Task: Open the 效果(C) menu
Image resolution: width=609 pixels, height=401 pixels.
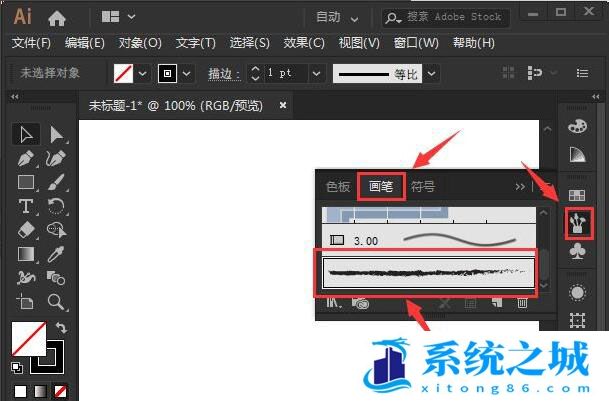Action: point(304,43)
